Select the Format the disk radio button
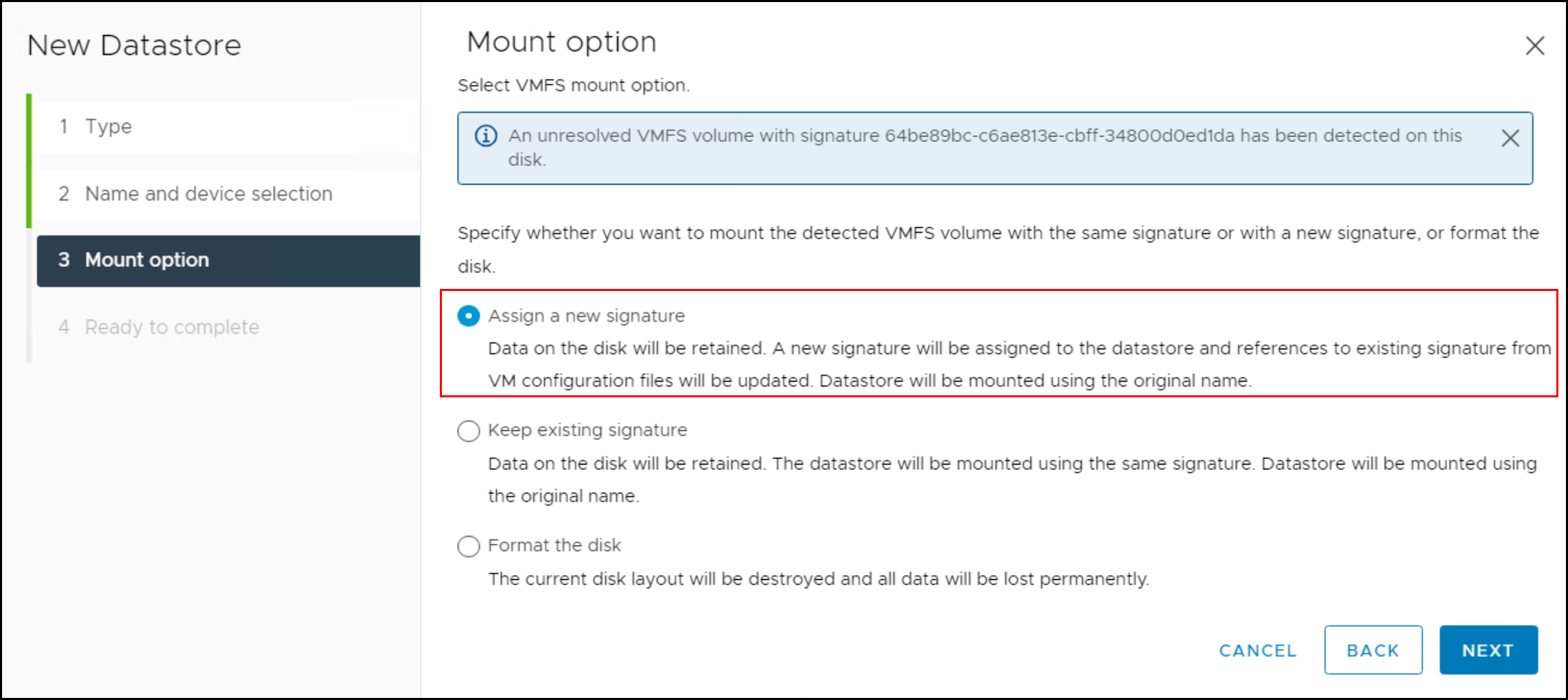 [469, 546]
